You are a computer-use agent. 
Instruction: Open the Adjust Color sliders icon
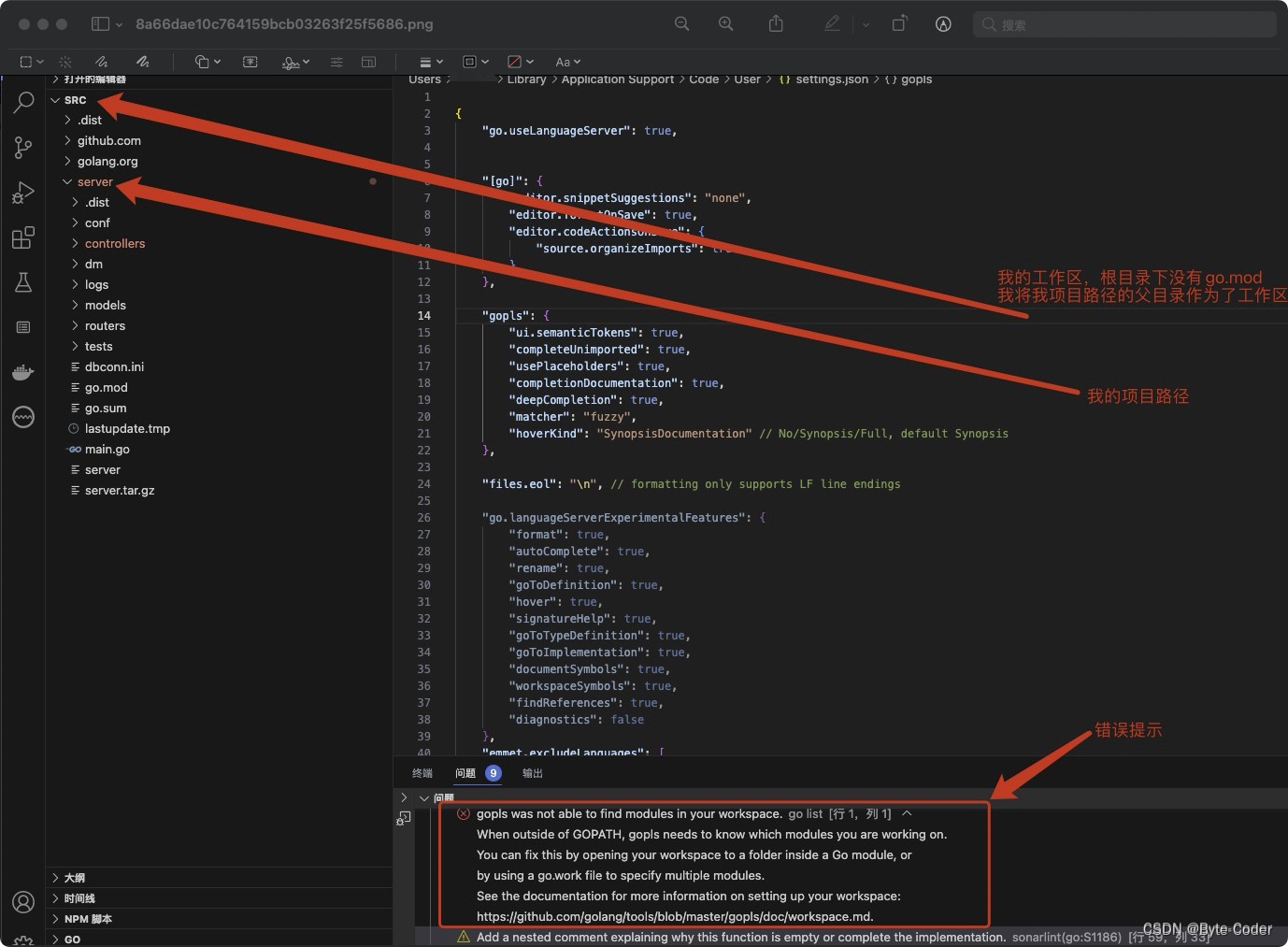[336, 62]
